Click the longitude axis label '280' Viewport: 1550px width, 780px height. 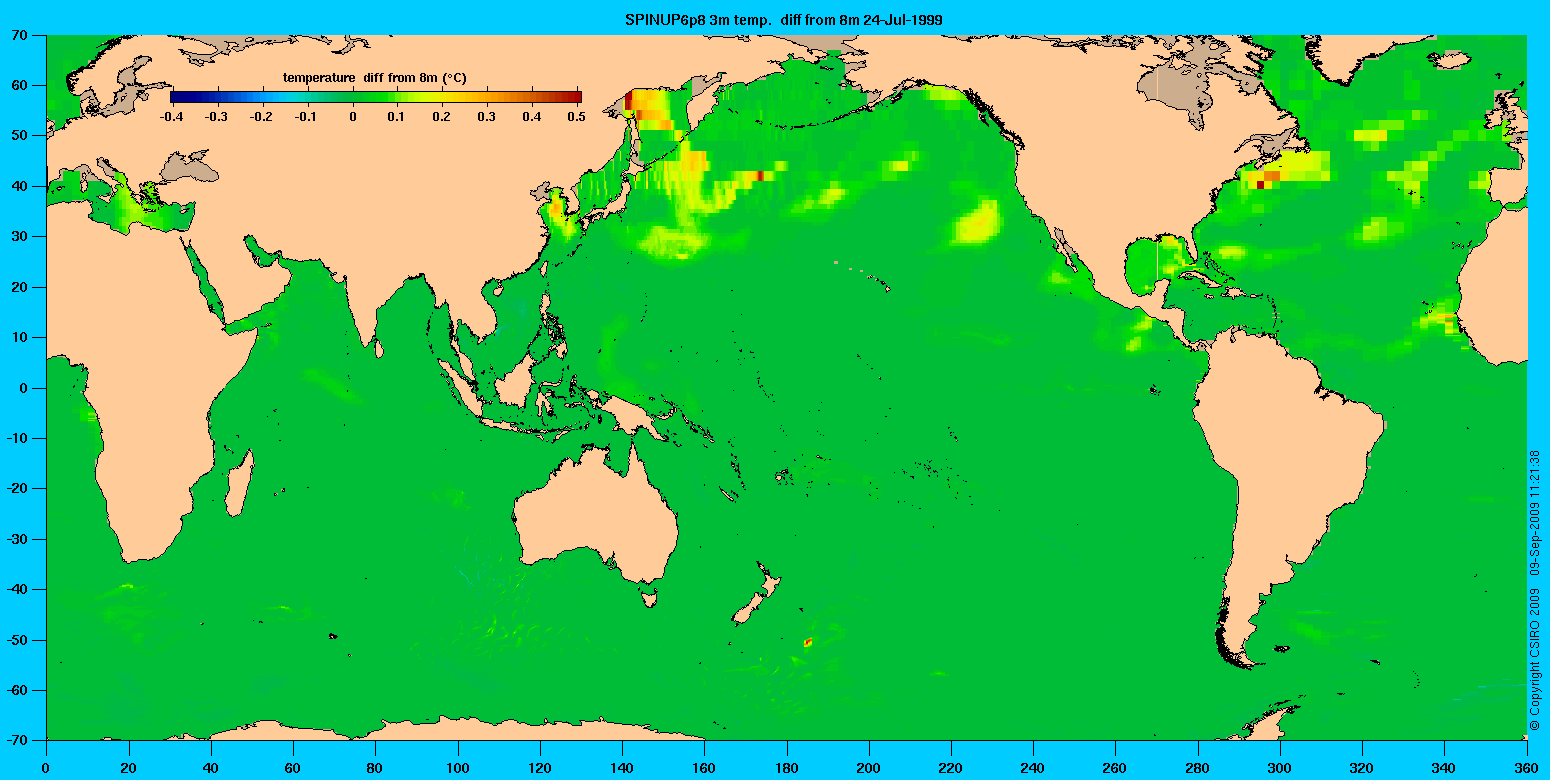coord(1197,770)
